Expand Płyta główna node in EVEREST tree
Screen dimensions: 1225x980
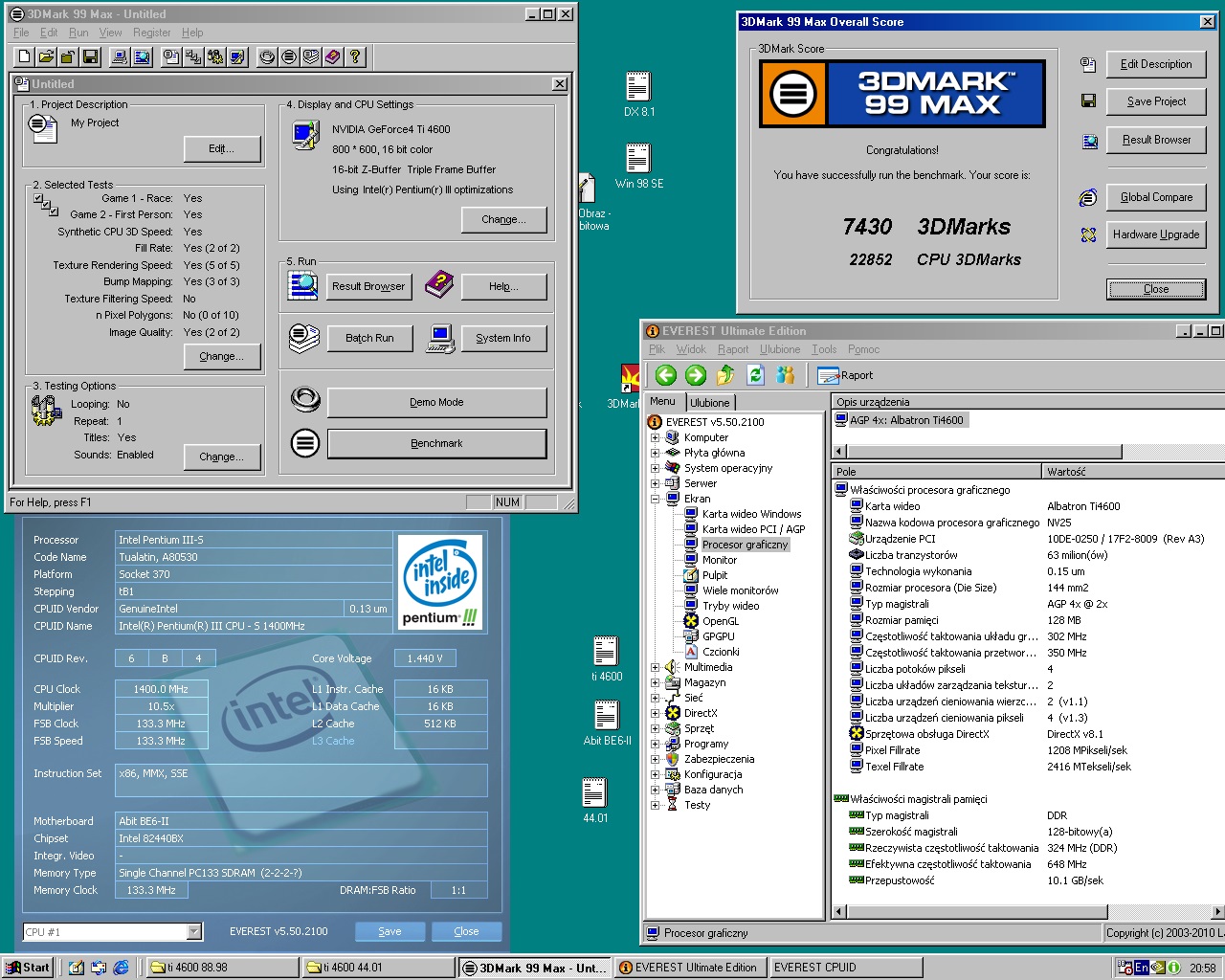pos(656,453)
